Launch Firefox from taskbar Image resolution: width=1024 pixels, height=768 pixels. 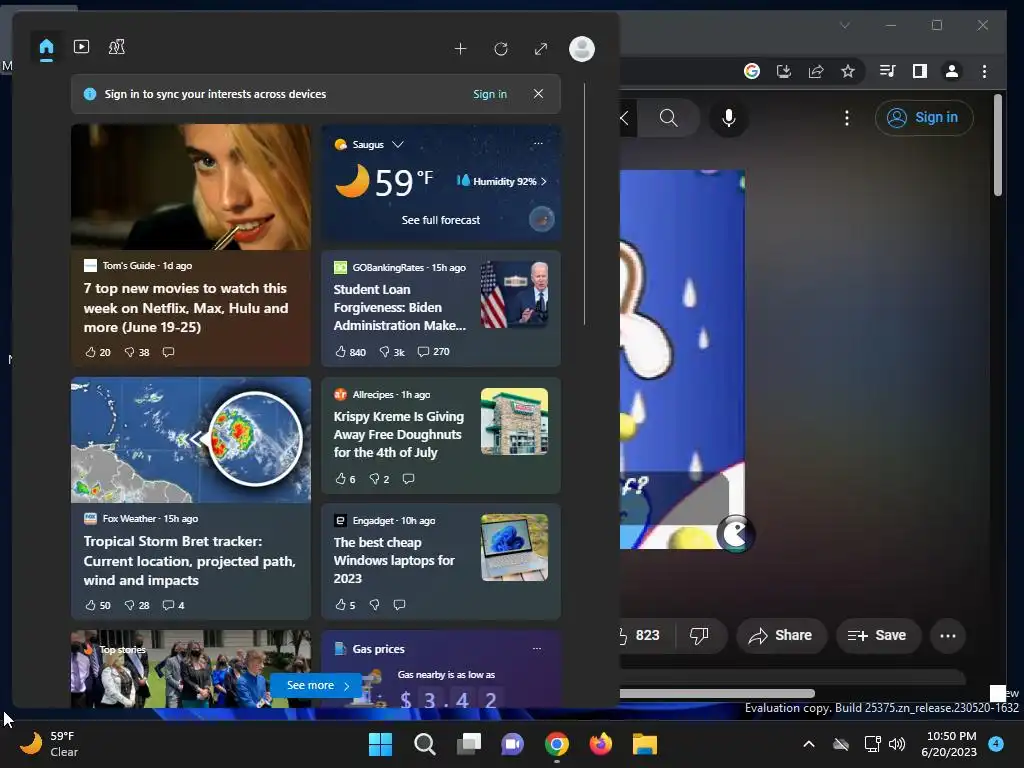click(x=601, y=744)
